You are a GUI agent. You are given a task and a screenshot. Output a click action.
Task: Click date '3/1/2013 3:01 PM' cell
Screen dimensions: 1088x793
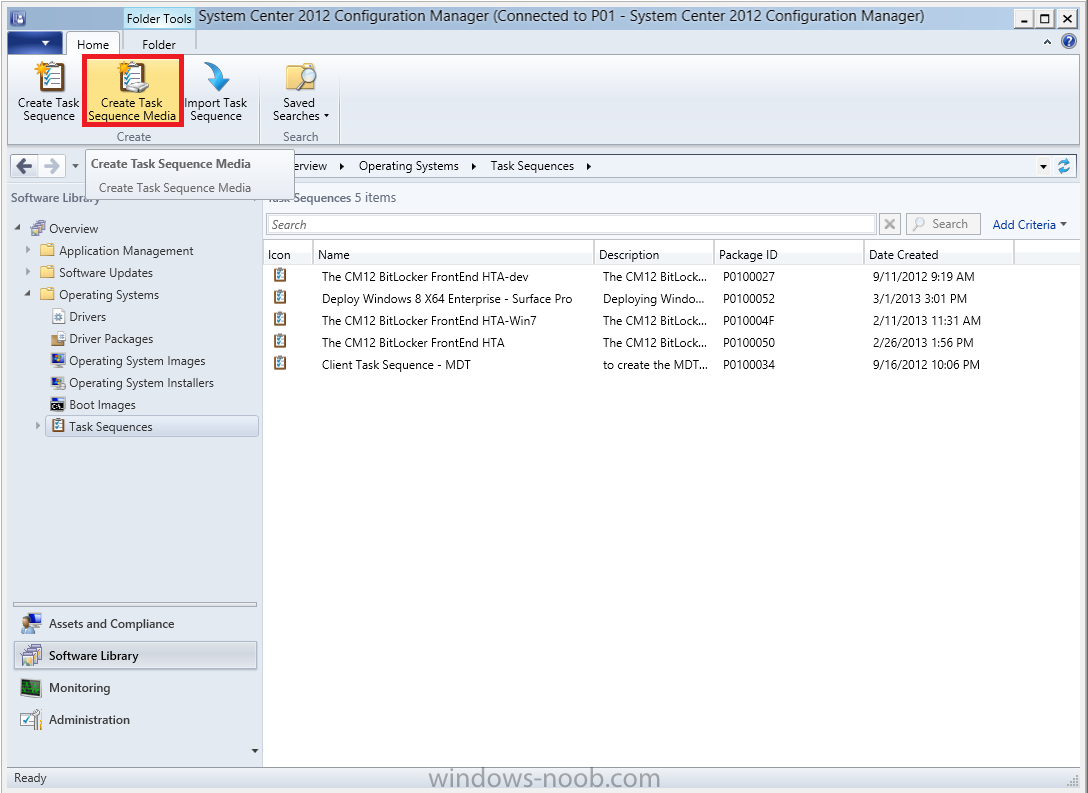(919, 298)
